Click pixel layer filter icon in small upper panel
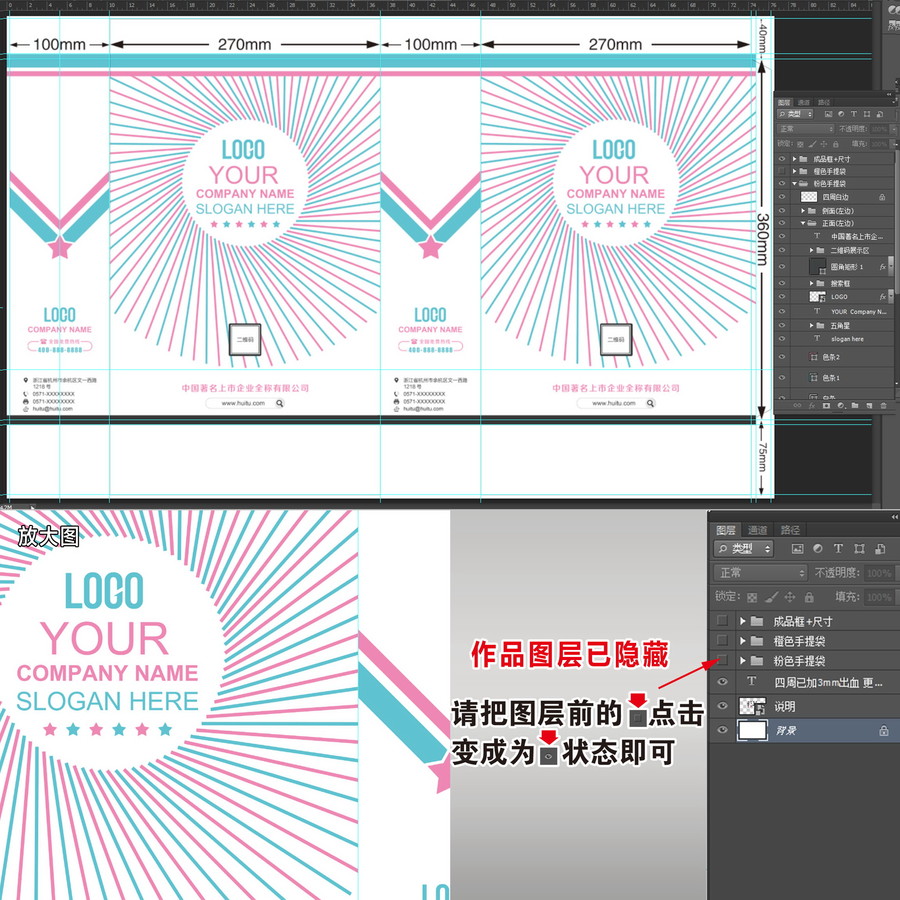900x900 pixels. tap(829, 114)
